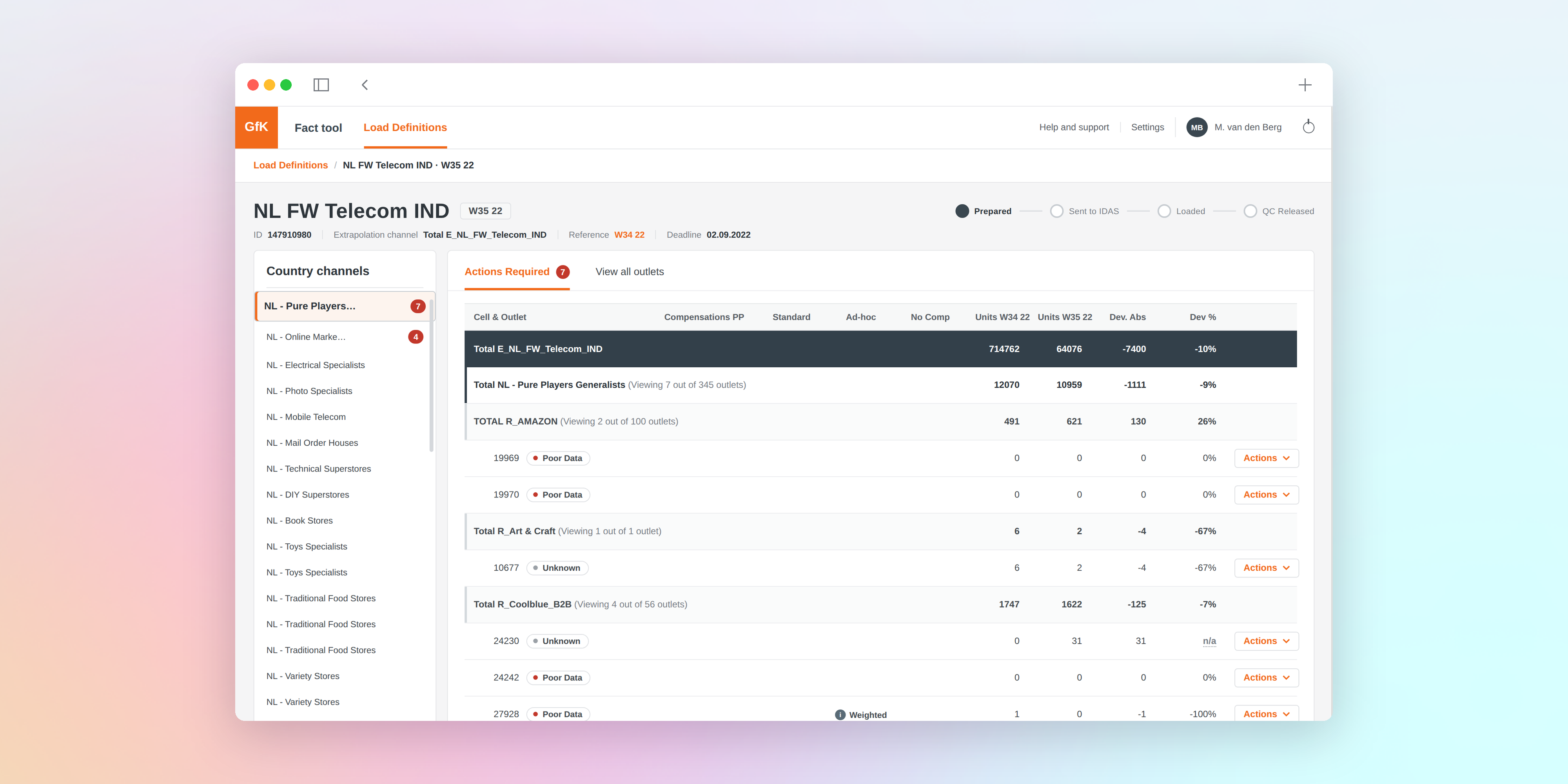Open the W34 22 reference link

[x=630, y=235]
